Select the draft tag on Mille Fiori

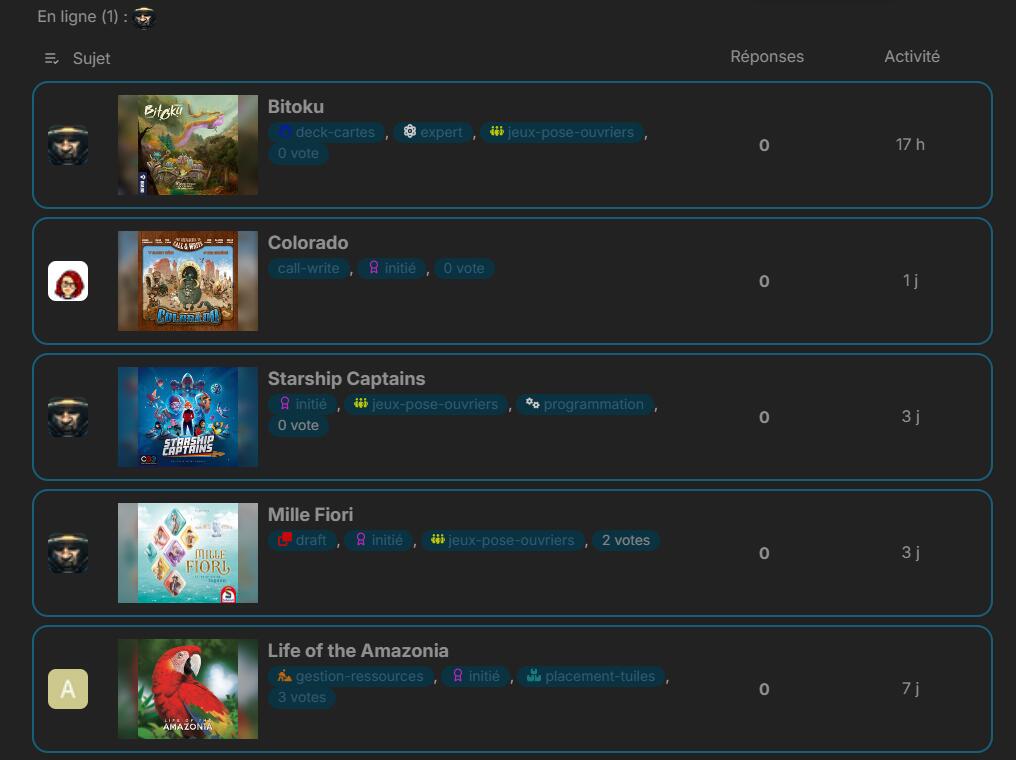tap(302, 540)
